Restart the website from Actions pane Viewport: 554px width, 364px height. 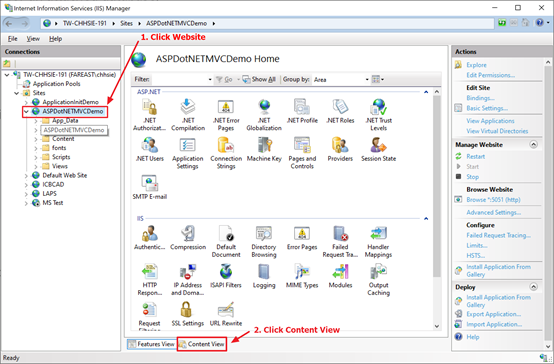pyautogui.click(x=476, y=156)
